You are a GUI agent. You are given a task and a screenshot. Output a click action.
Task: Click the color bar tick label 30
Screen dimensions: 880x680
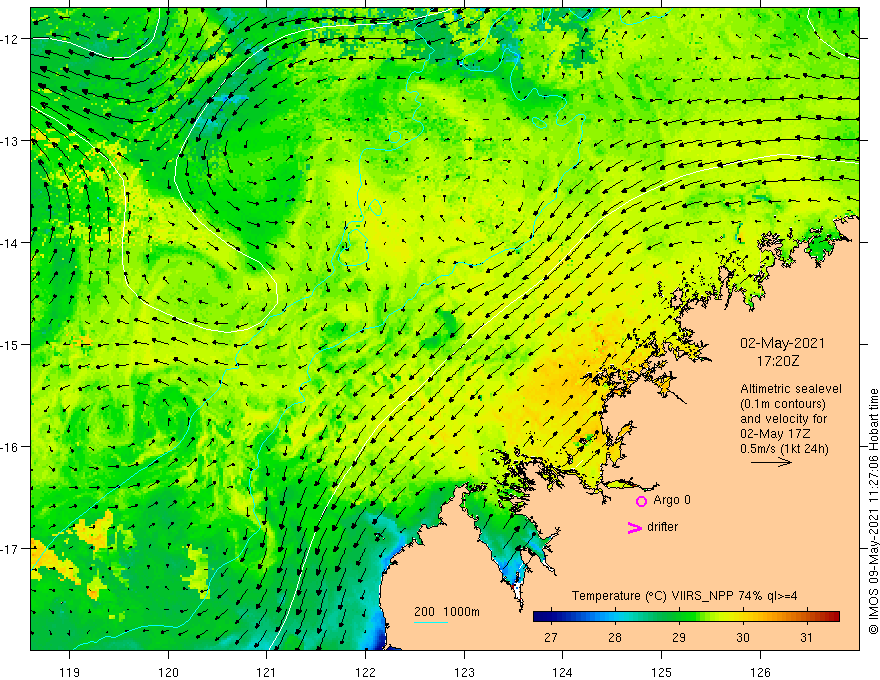pyautogui.click(x=742, y=637)
